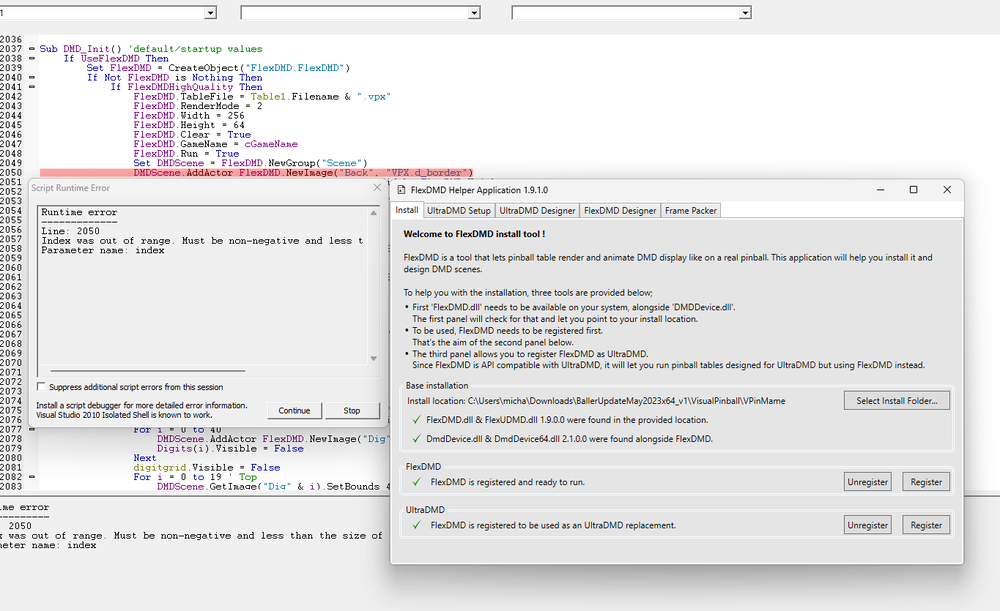Open the first dropdown above the script

(x=210, y=13)
